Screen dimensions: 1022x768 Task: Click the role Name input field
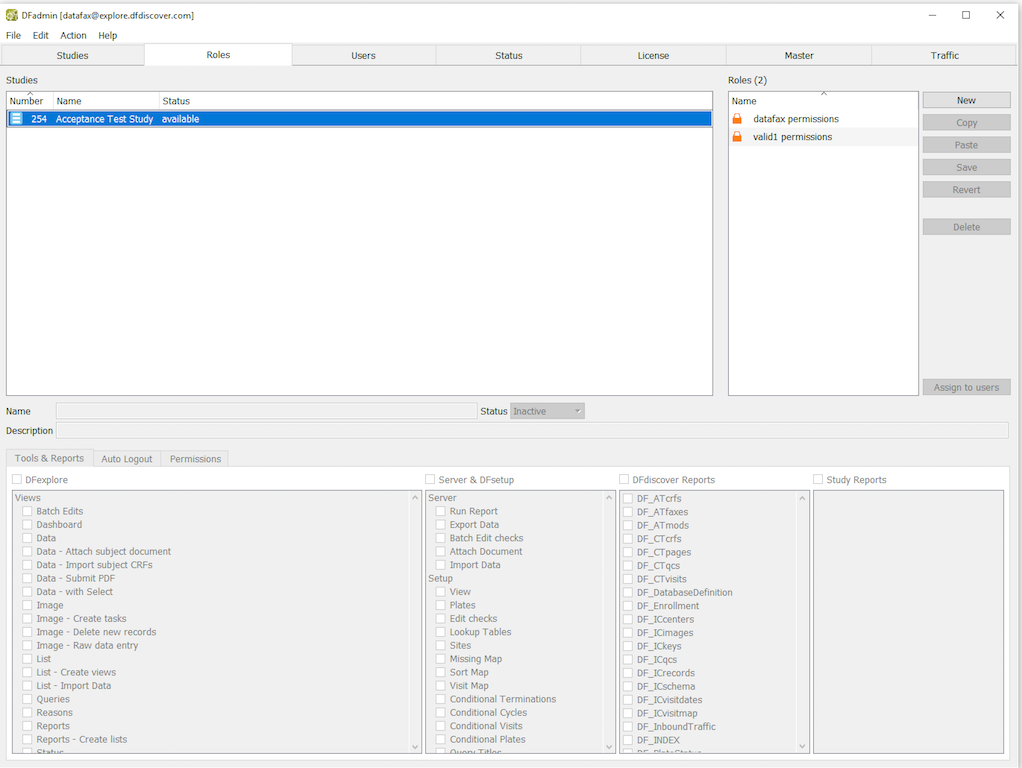tap(266, 411)
